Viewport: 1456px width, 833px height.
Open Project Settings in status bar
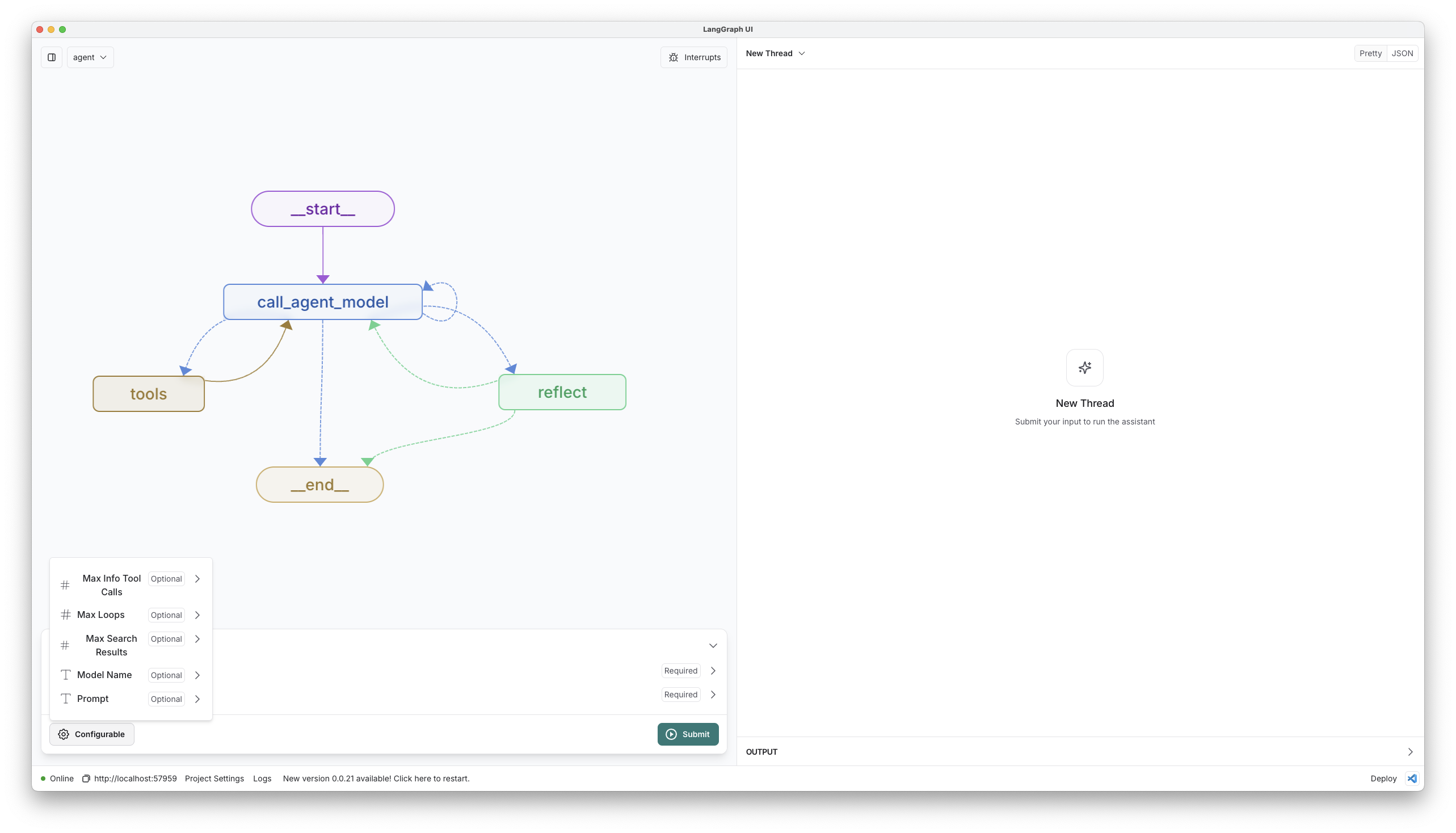(x=214, y=778)
